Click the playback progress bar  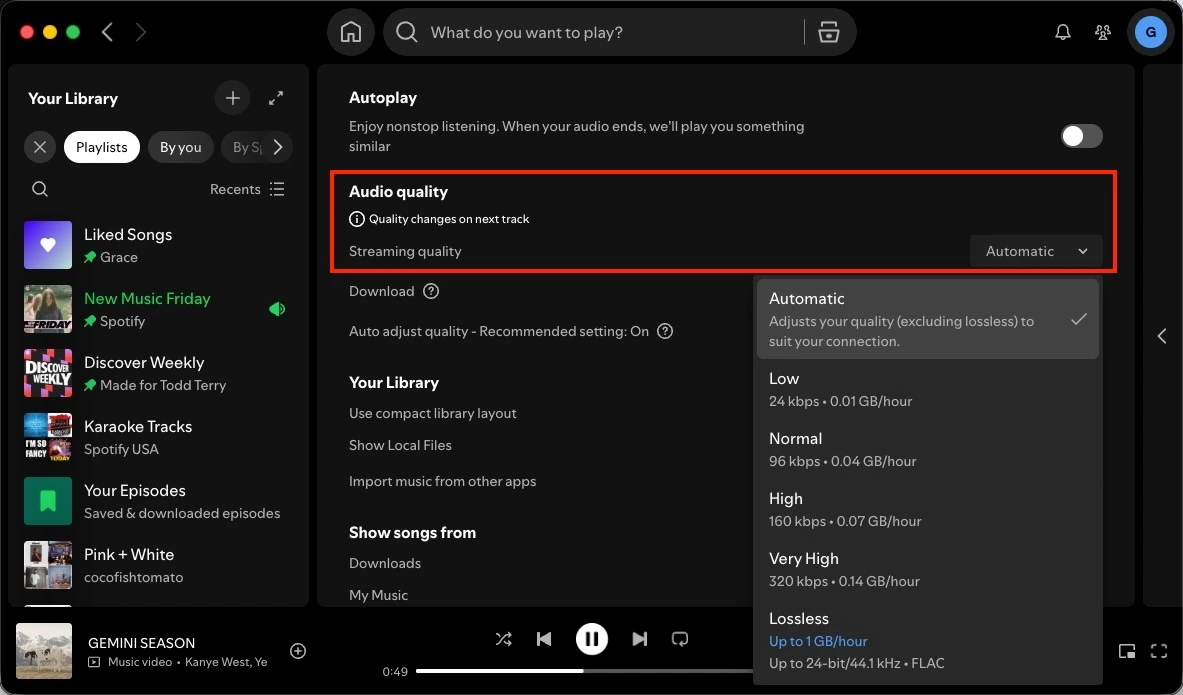585,671
